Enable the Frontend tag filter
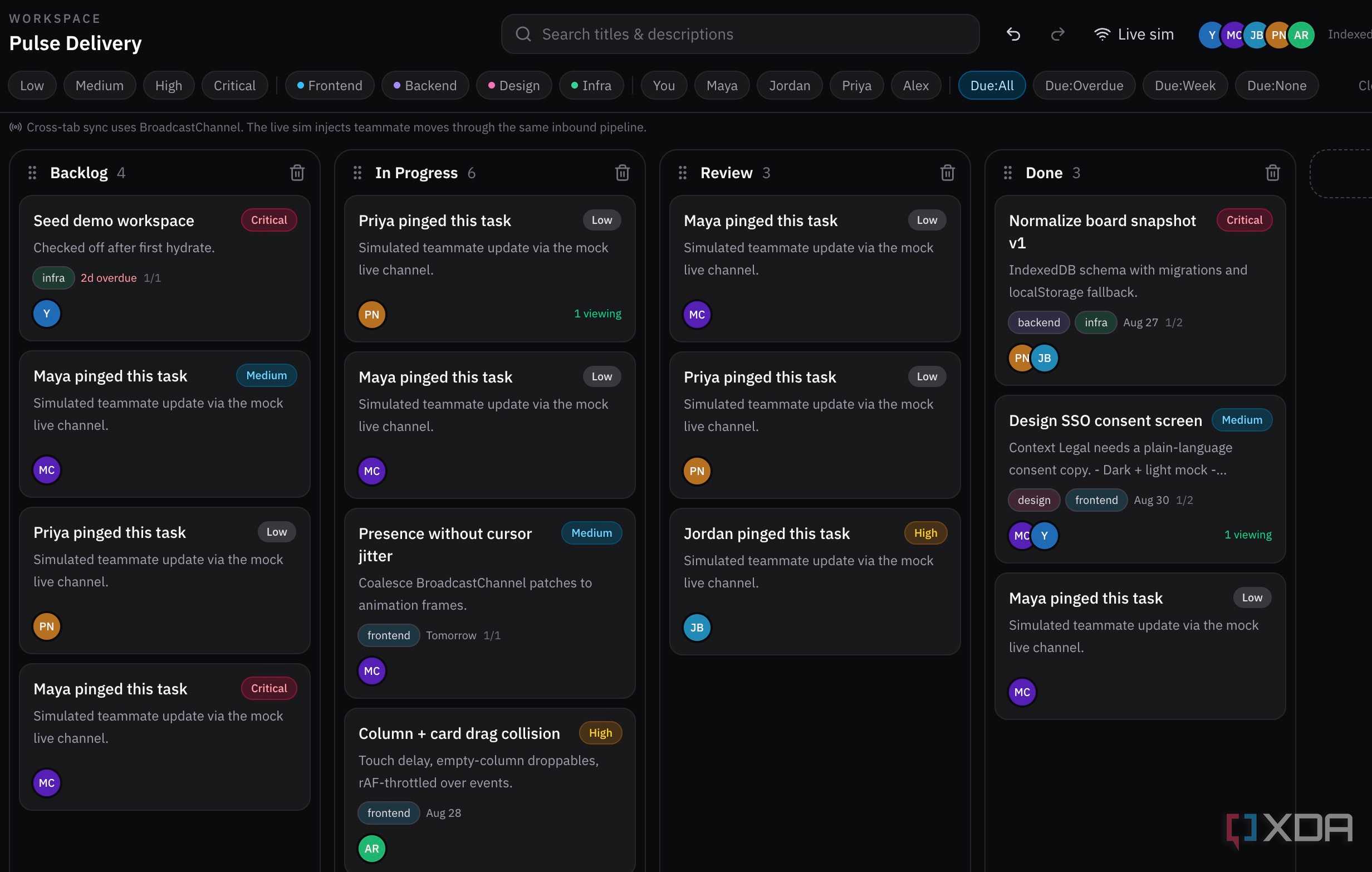 329,86
